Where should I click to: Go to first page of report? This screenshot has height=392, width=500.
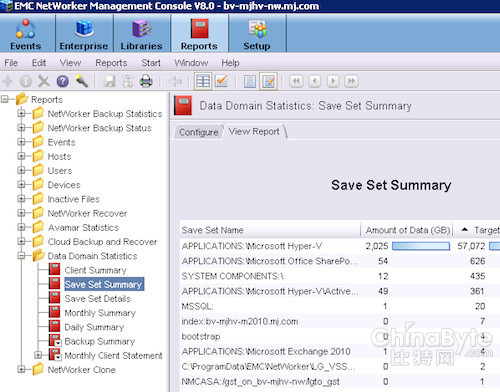296,81
